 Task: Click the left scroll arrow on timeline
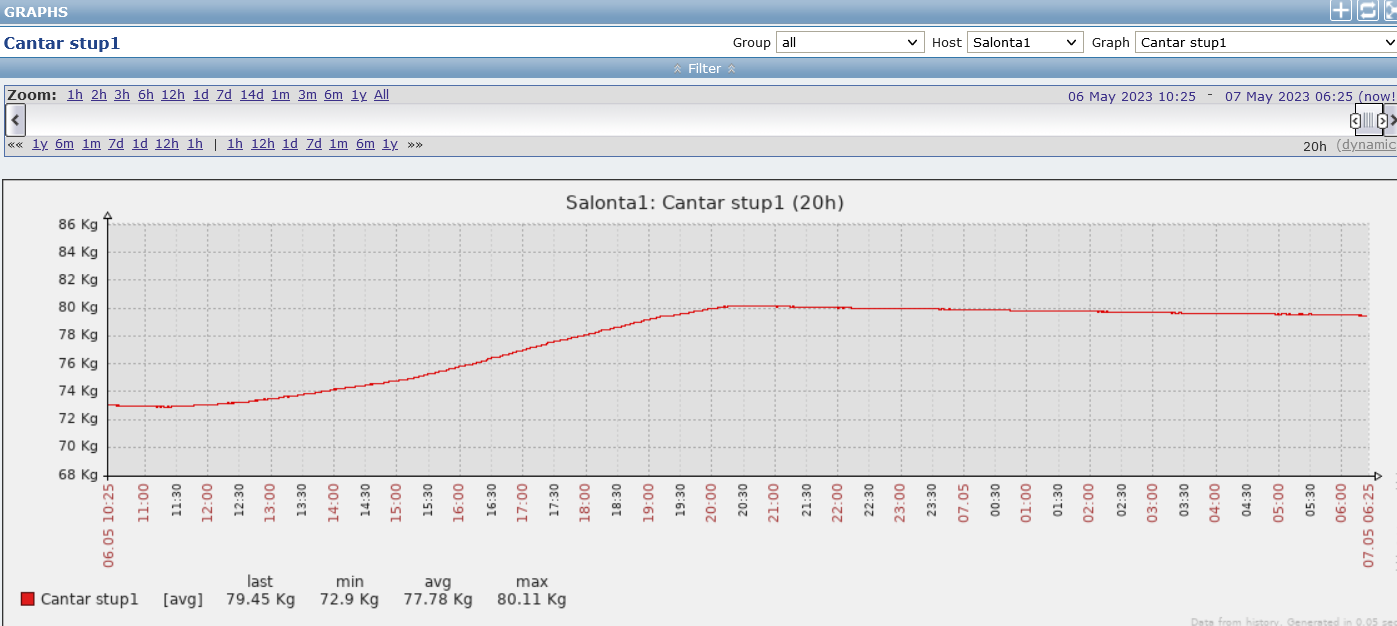[15, 120]
